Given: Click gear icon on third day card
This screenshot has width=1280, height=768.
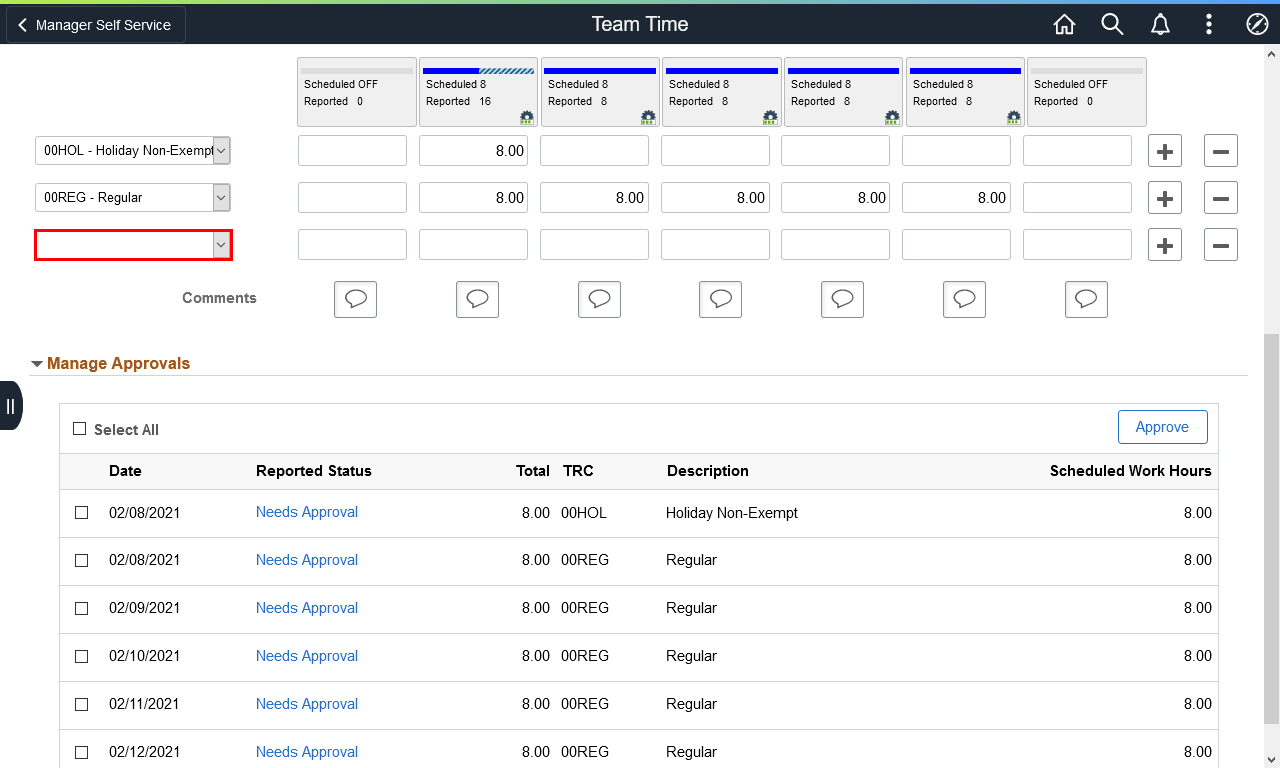Looking at the screenshot, I should 648,117.
